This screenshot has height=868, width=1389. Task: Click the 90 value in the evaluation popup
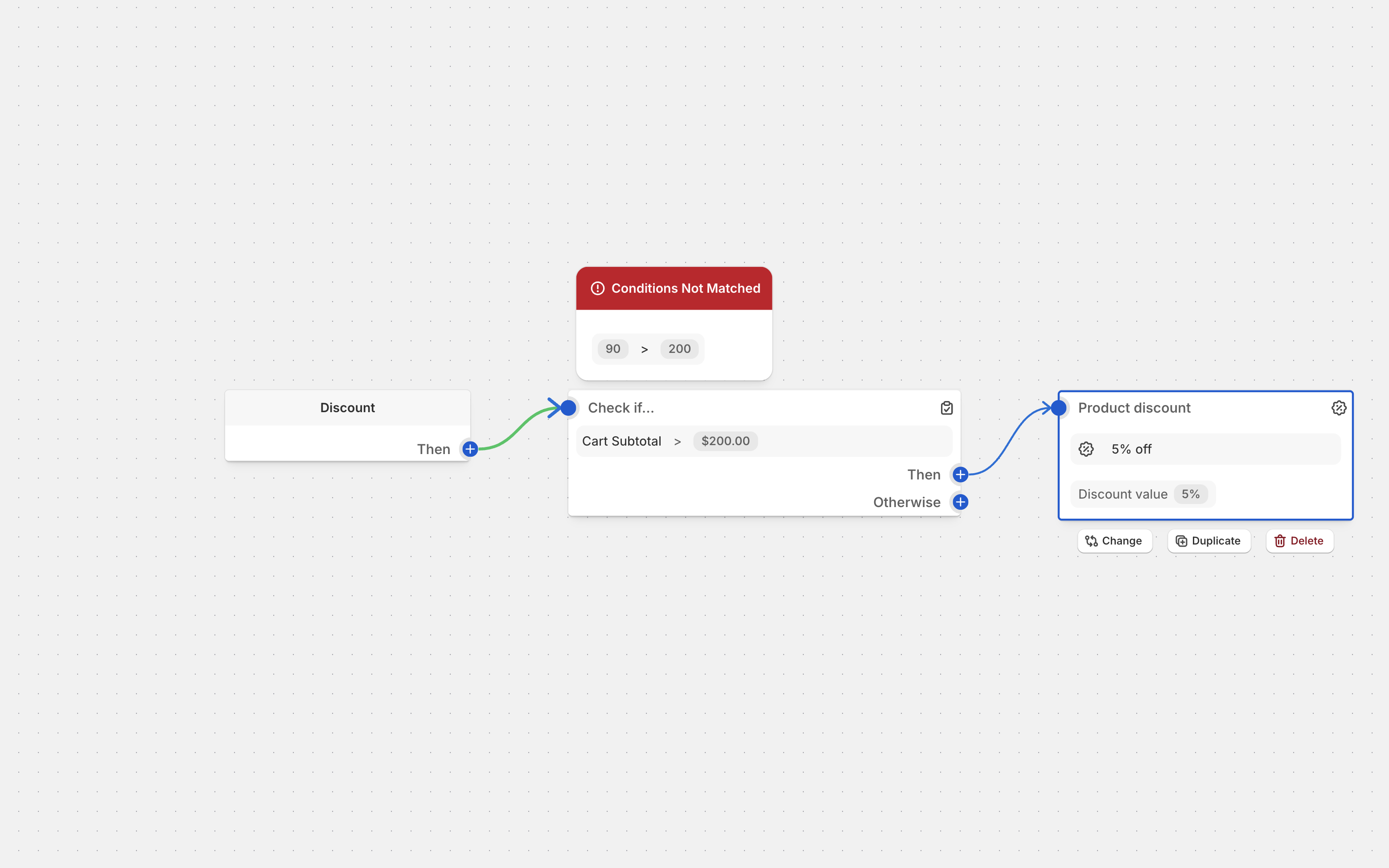(x=612, y=349)
